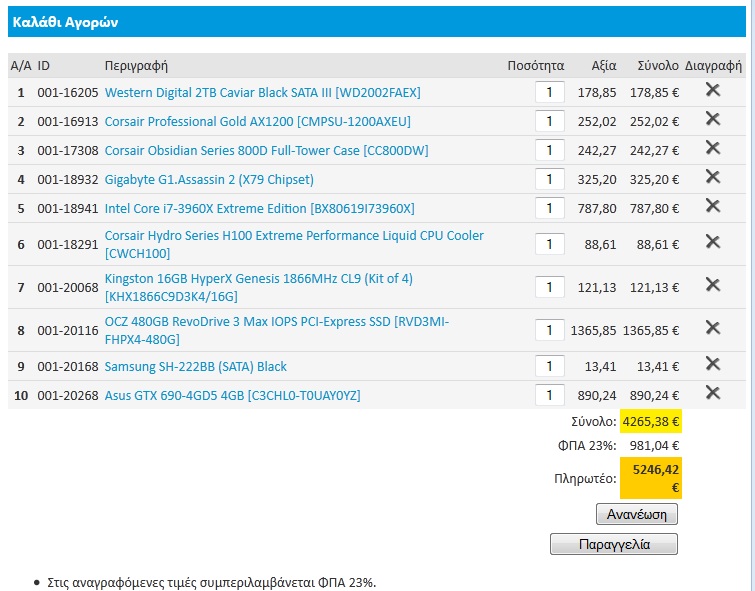Delete the Western Digital 2TB Caviar Black item

pos(713,90)
